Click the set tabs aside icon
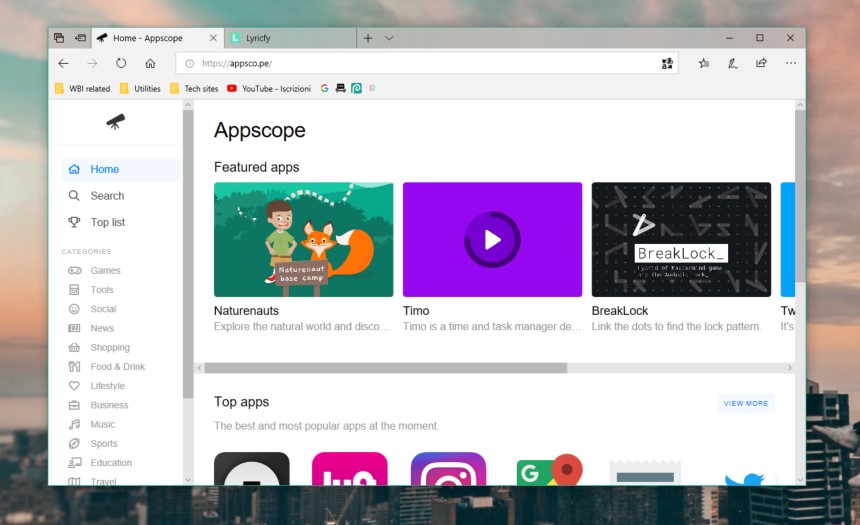Image resolution: width=860 pixels, height=525 pixels. [80, 38]
